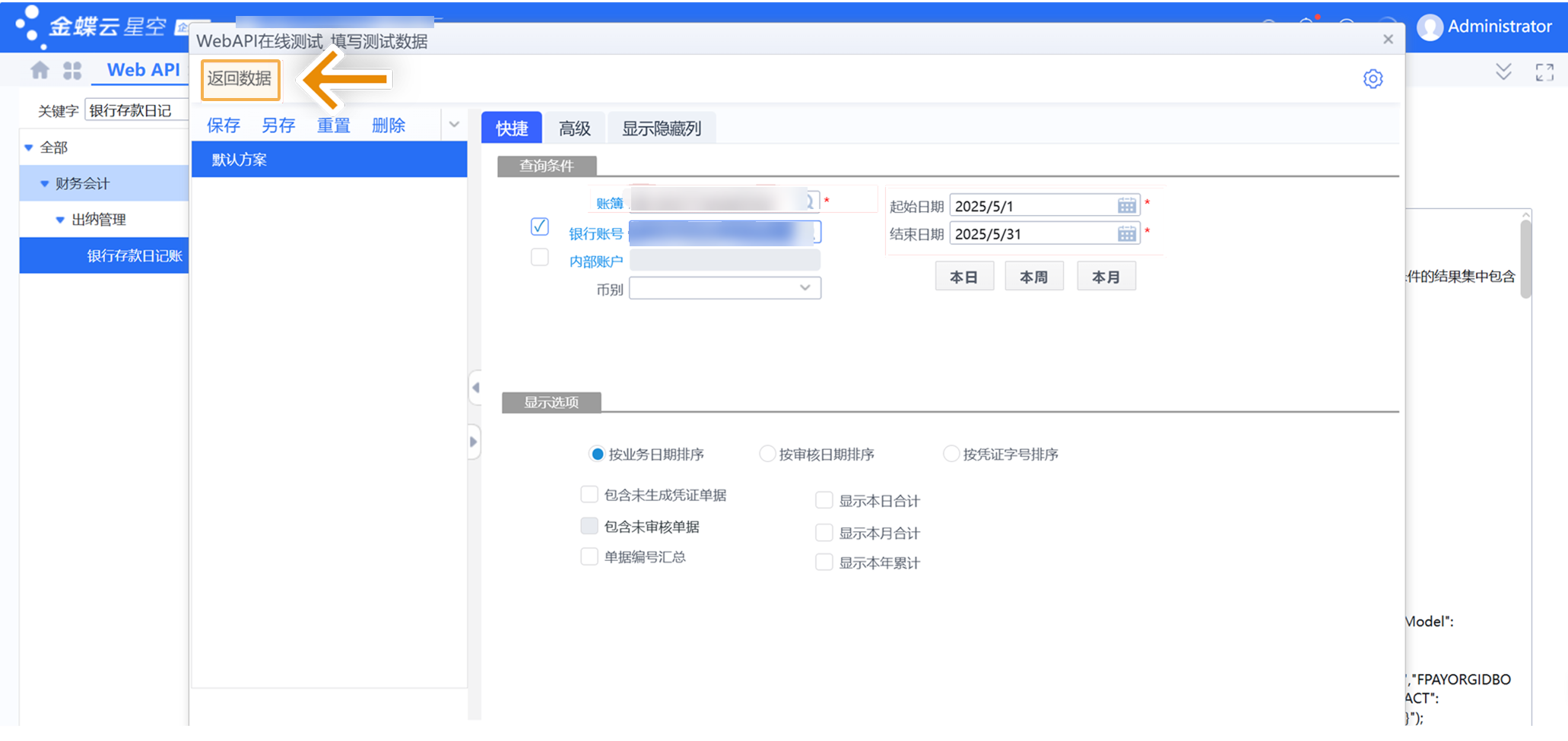Open the 币别 currency dropdown
The image size is (1568, 741).
(805, 288)
